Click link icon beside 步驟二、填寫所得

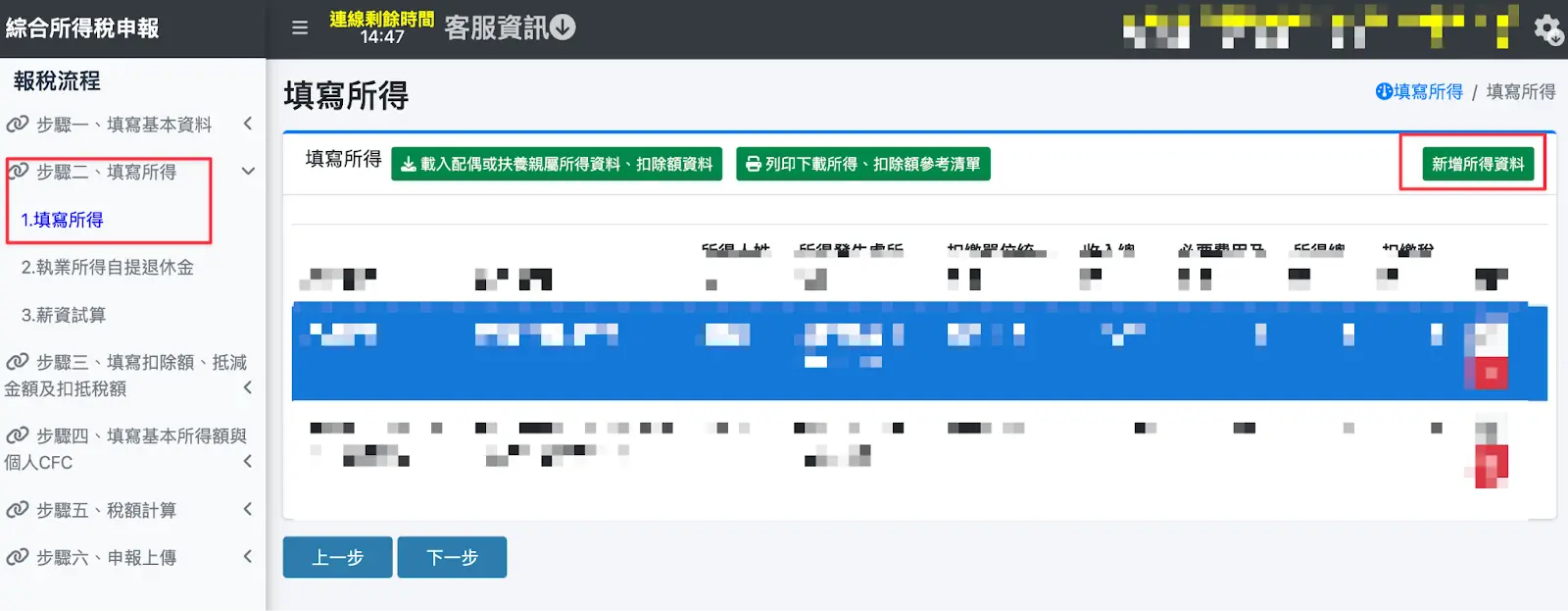tap(17, 172)
